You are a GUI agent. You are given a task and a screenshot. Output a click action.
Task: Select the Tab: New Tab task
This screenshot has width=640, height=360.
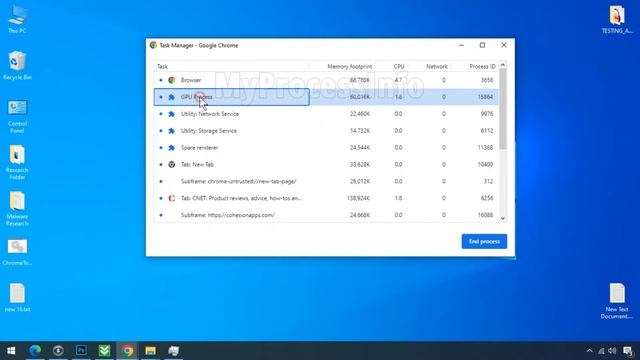[326, 164]
